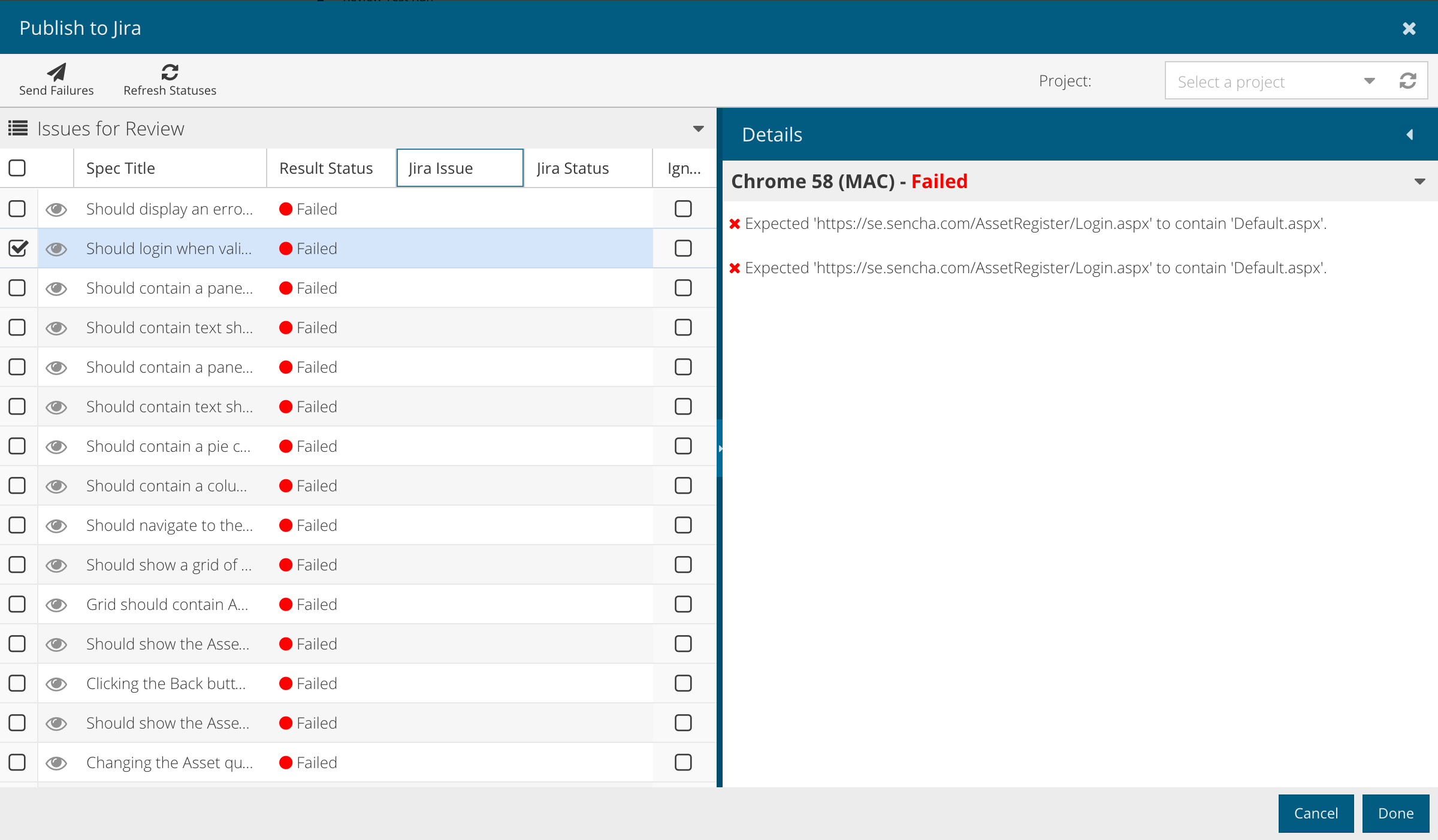Viewport: 1438px width, 840px height.
Task: Enable ignore for 'Grid should contain A...' row
Action: click(683, 604)
